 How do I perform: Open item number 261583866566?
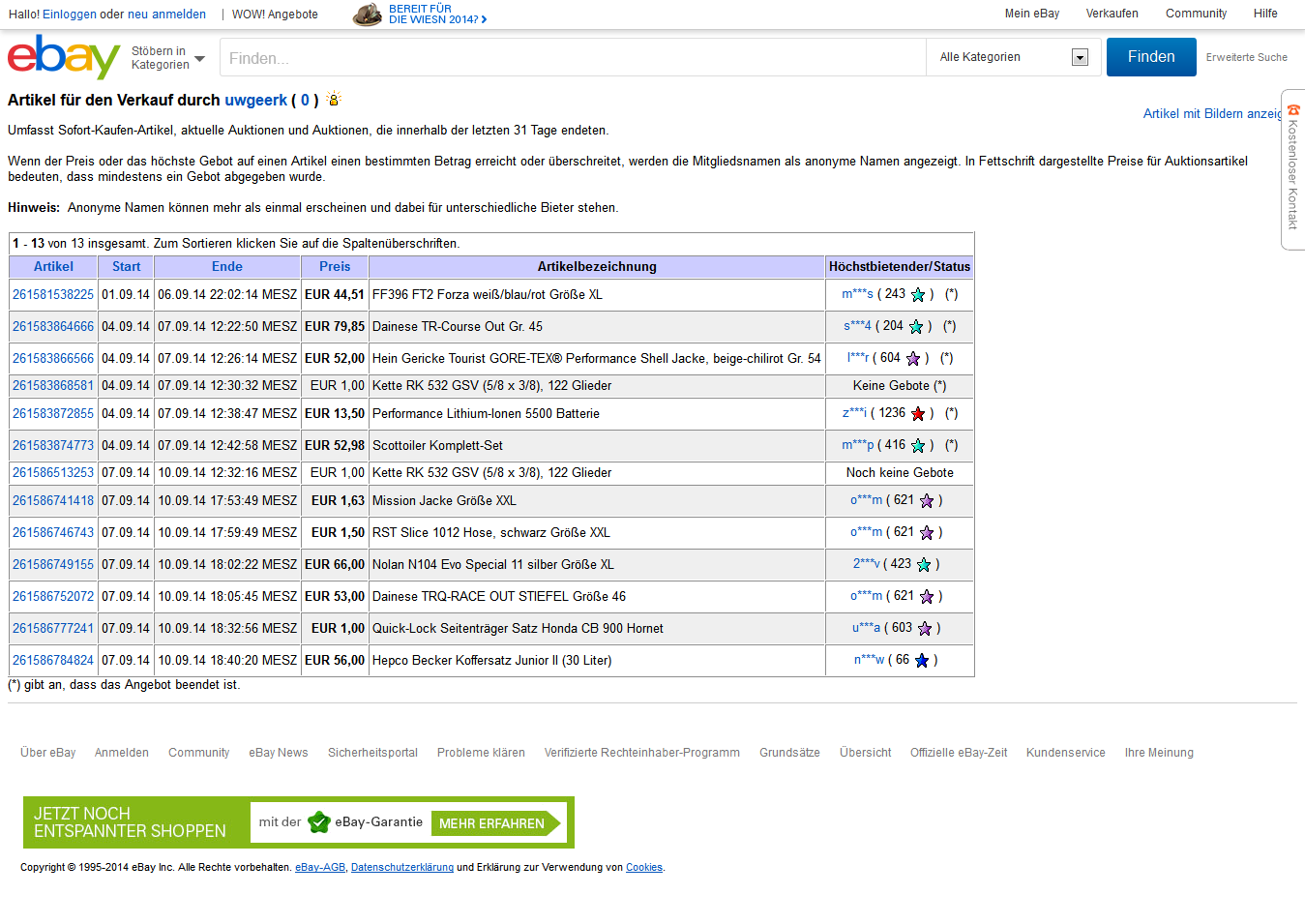coord(53,359)
